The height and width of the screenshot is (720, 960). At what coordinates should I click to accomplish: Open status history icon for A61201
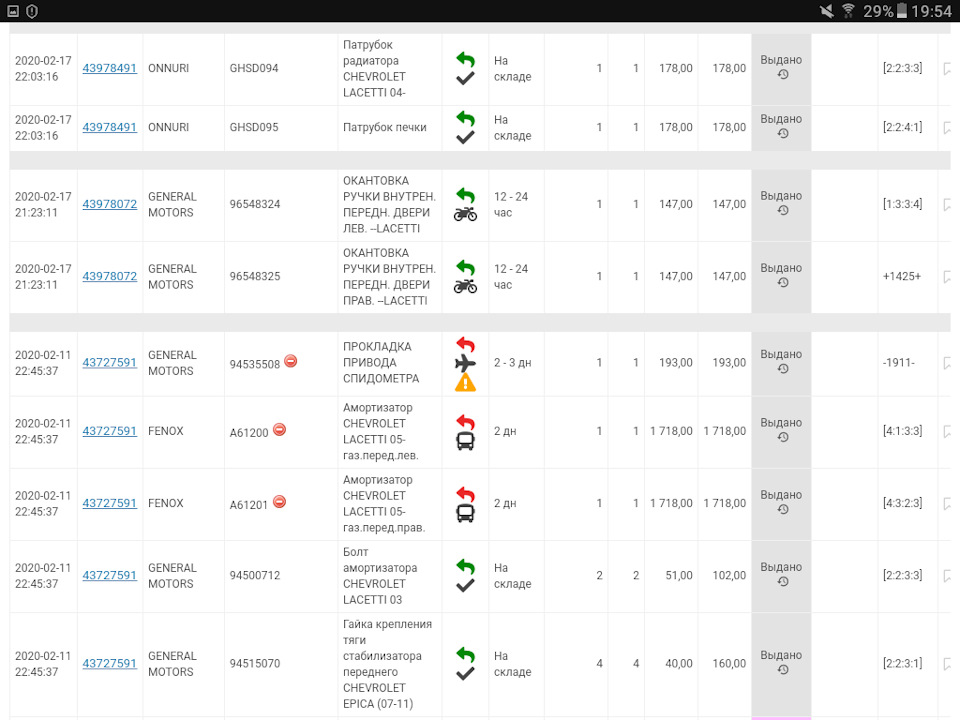coord(782,510)
